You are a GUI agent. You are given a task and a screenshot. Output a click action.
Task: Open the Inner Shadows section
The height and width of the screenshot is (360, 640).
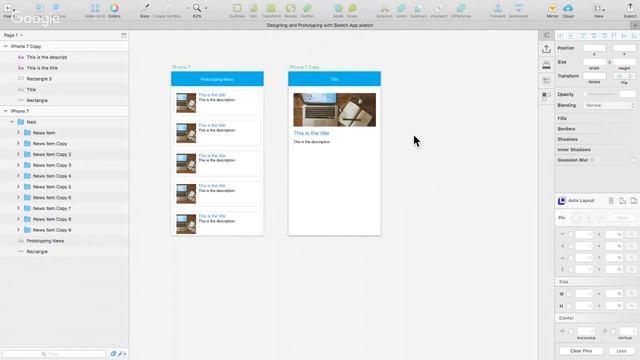(574, 150)
